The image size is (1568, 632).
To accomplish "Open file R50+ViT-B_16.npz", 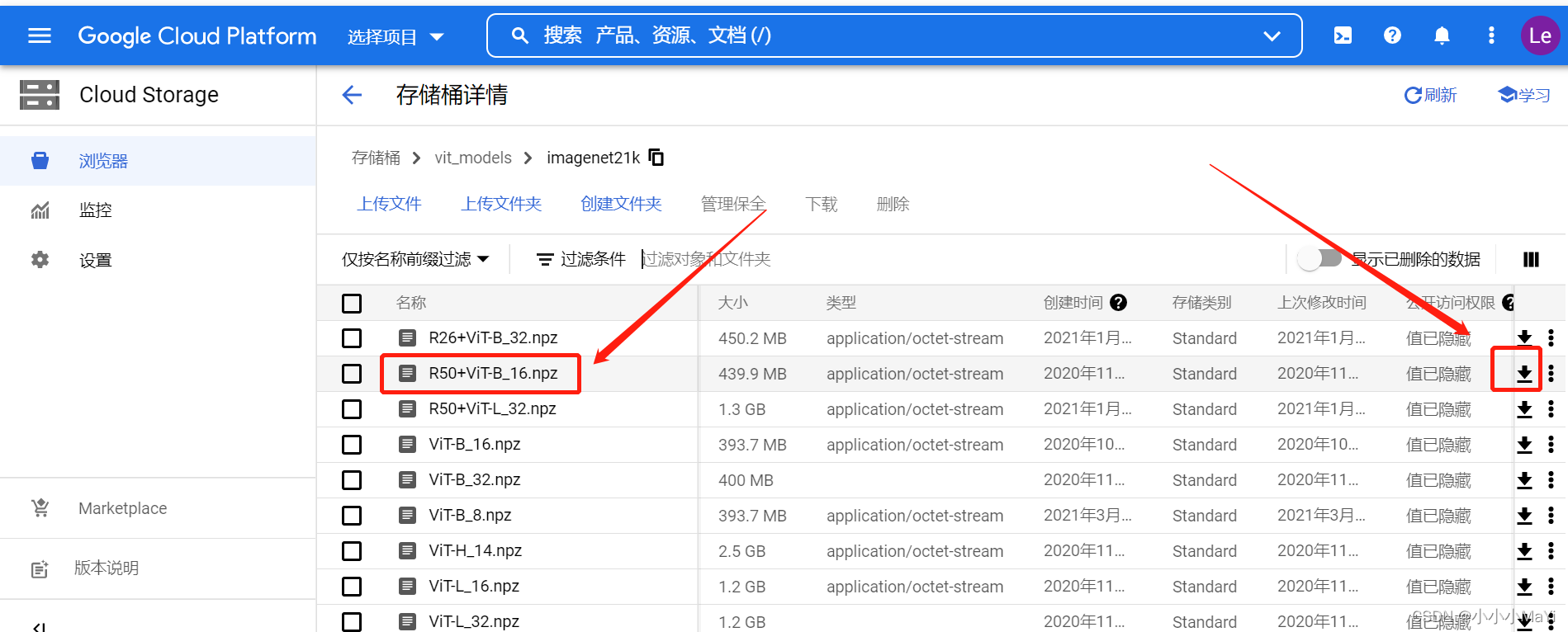I will coord(493,374).
